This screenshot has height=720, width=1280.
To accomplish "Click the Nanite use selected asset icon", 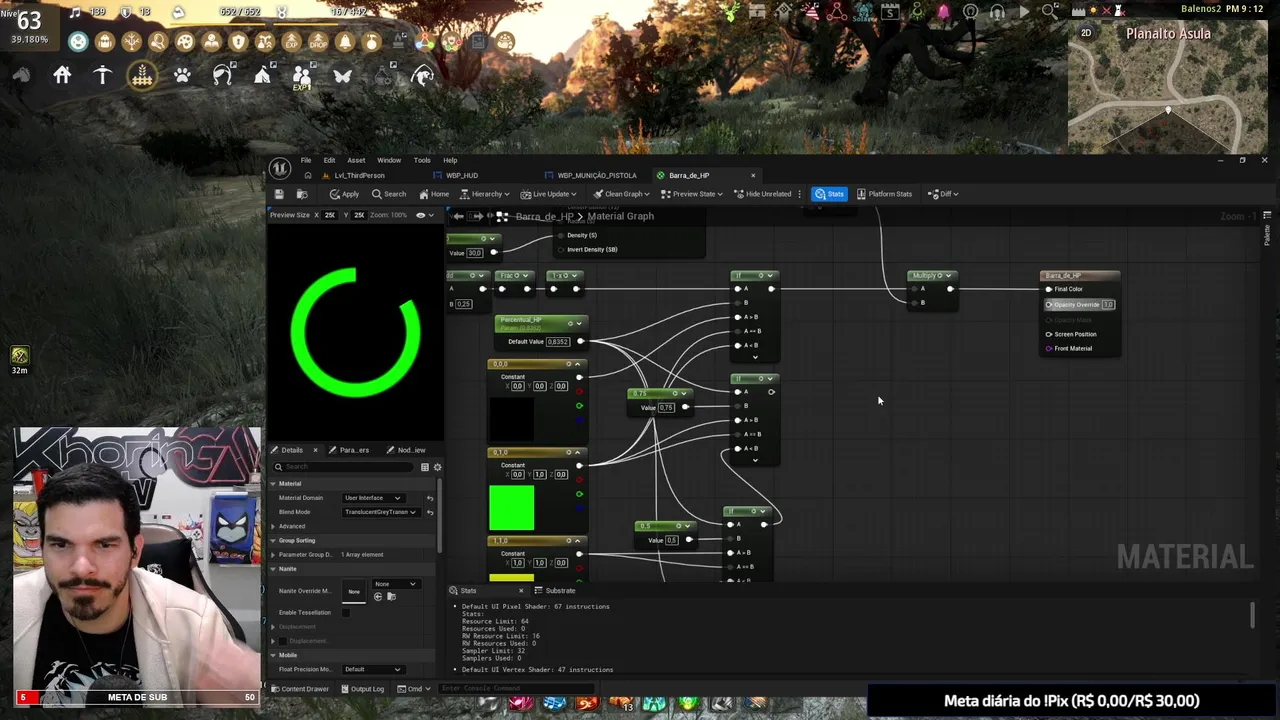I will 378,597.
